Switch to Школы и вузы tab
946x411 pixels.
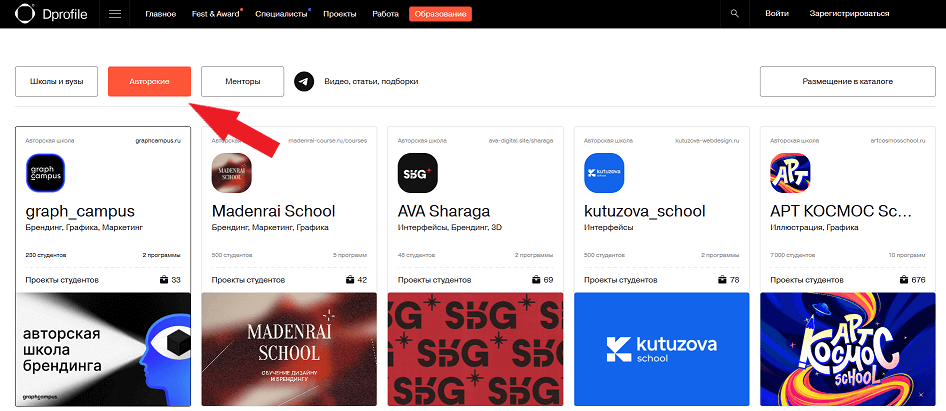coord(57,81)
